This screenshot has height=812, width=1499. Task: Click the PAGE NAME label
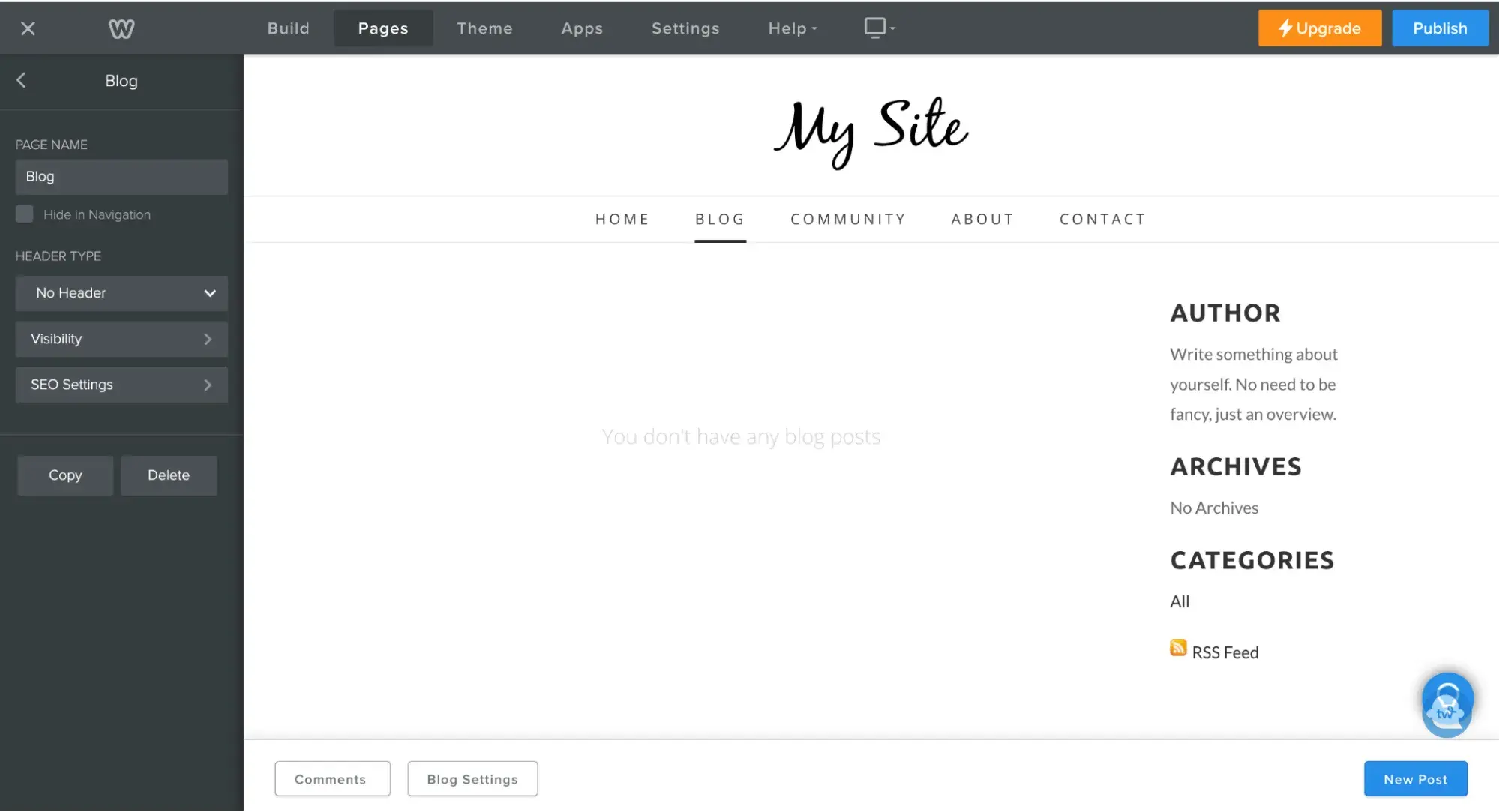[52, 145]
